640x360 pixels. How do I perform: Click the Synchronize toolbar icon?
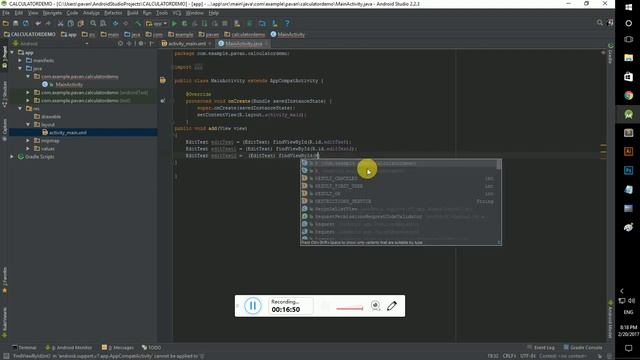[26, 24]
